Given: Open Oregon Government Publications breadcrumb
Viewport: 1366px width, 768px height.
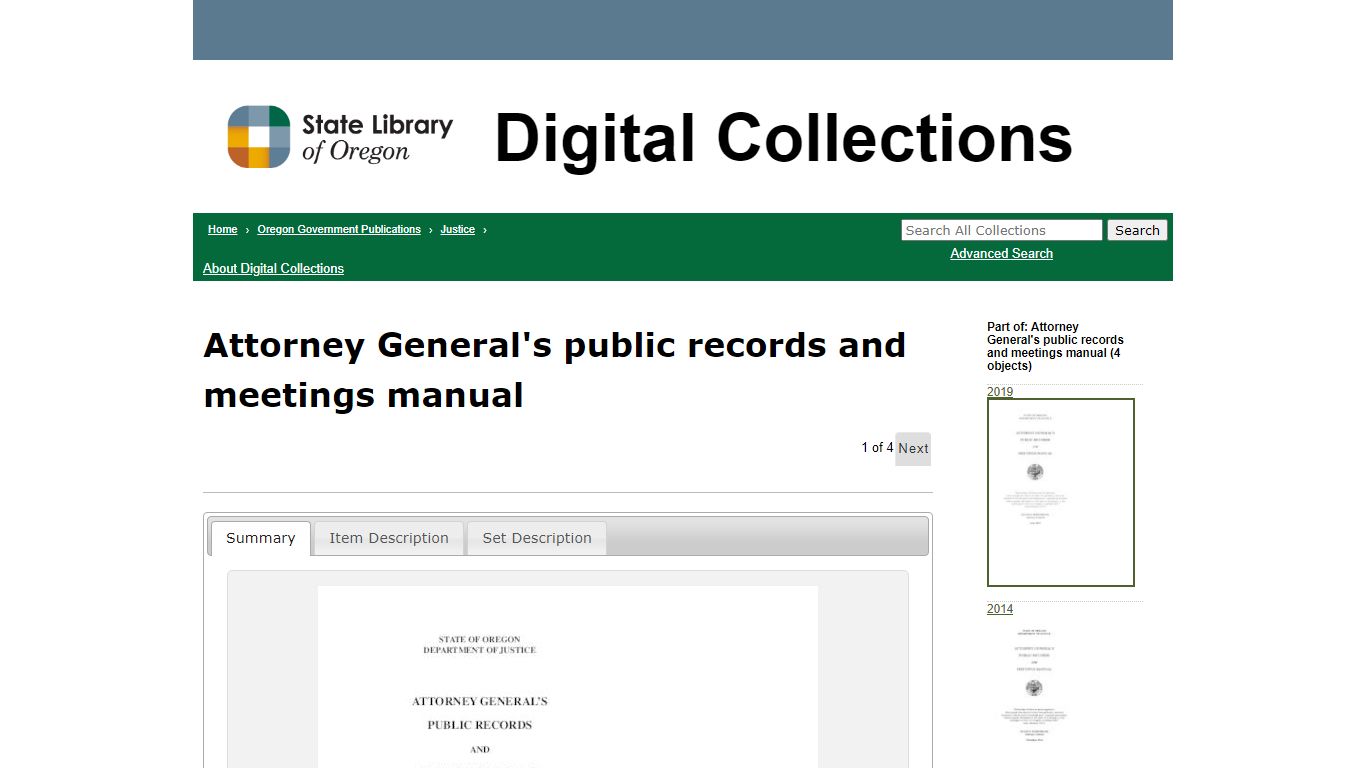Looking at the screenshot, I should [339, 229].
